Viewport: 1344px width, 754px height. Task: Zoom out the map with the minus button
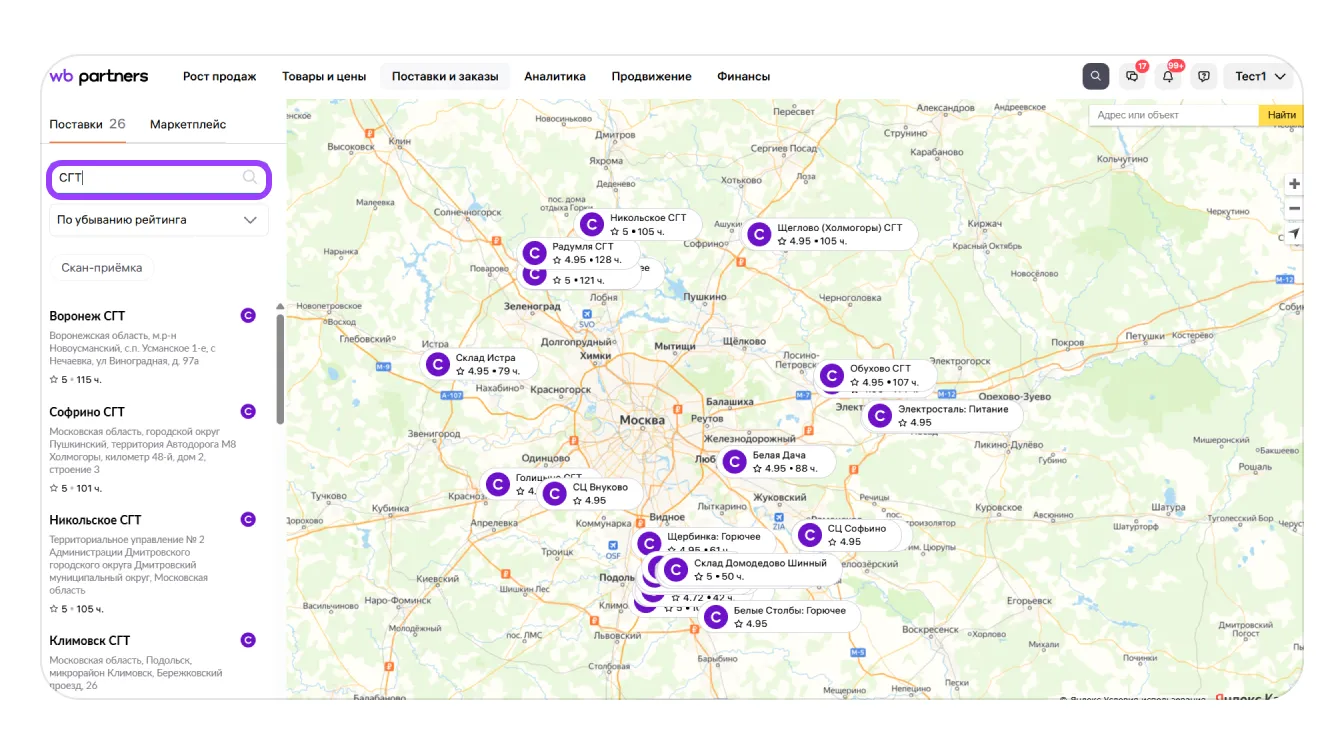click(1294, 208)
